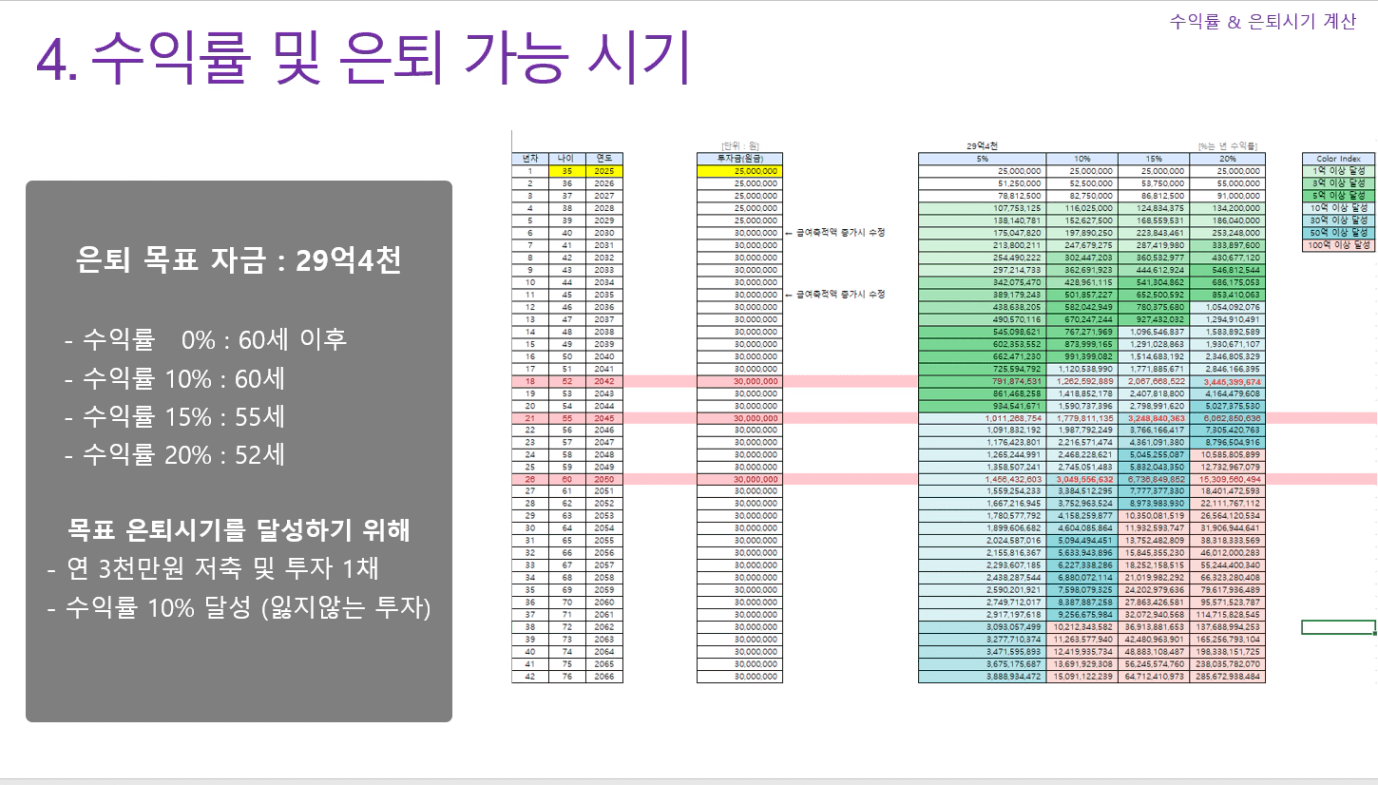This screenshot has width=1378, height=785.
Task: Click the '년차' column header
Action: 530,158
